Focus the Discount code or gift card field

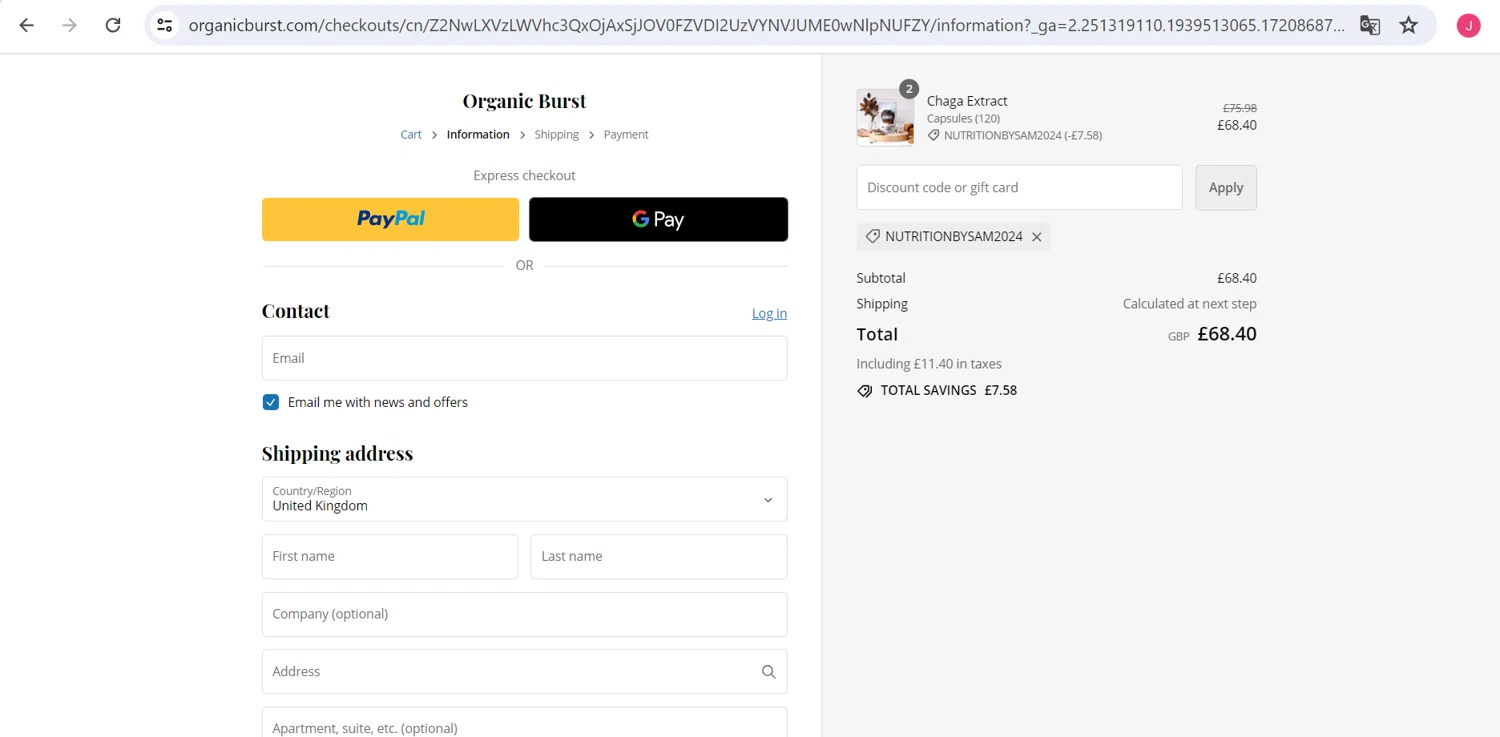[1019, 187]
